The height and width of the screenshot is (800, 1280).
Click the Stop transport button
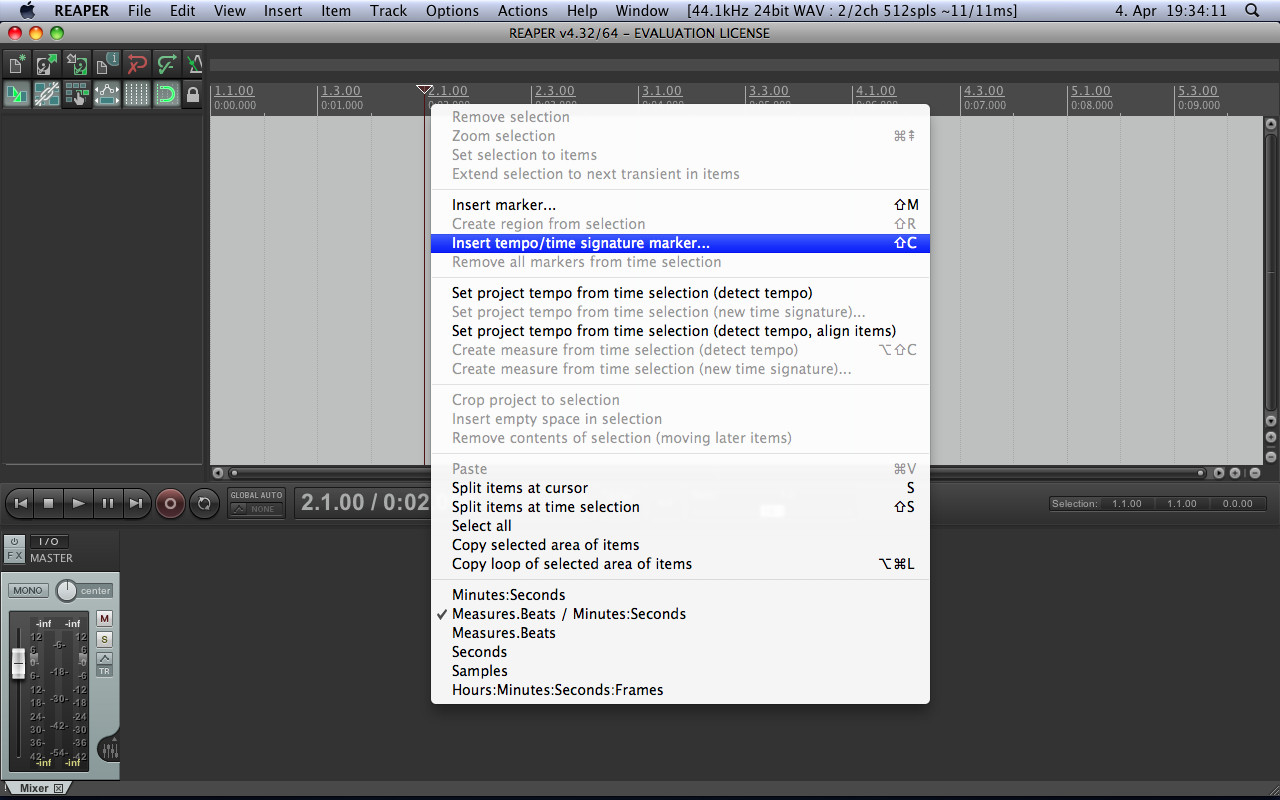[x=49, y=504]
